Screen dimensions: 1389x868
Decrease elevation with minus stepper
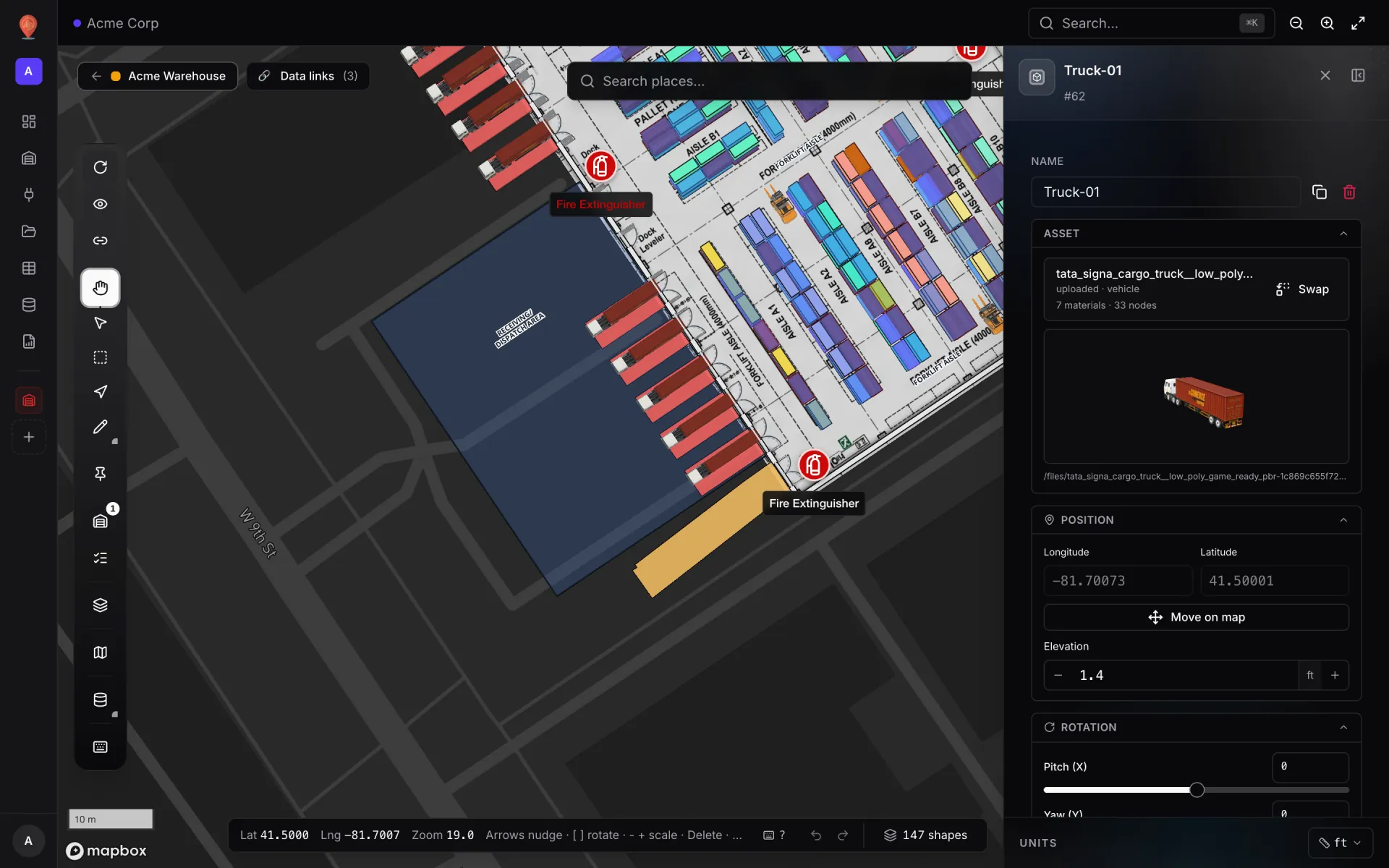(x=1058, y=675)
